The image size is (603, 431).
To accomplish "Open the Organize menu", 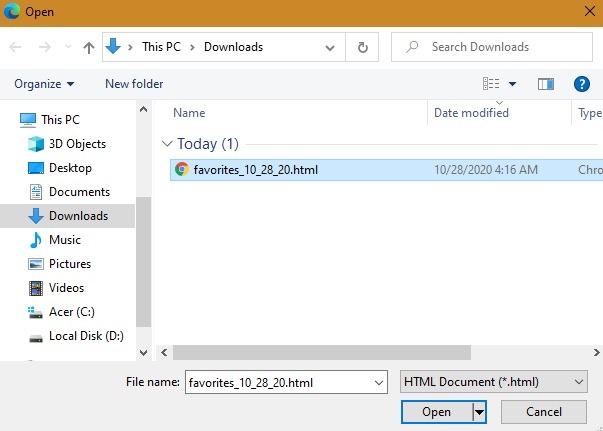I will [x=44, y=84].
